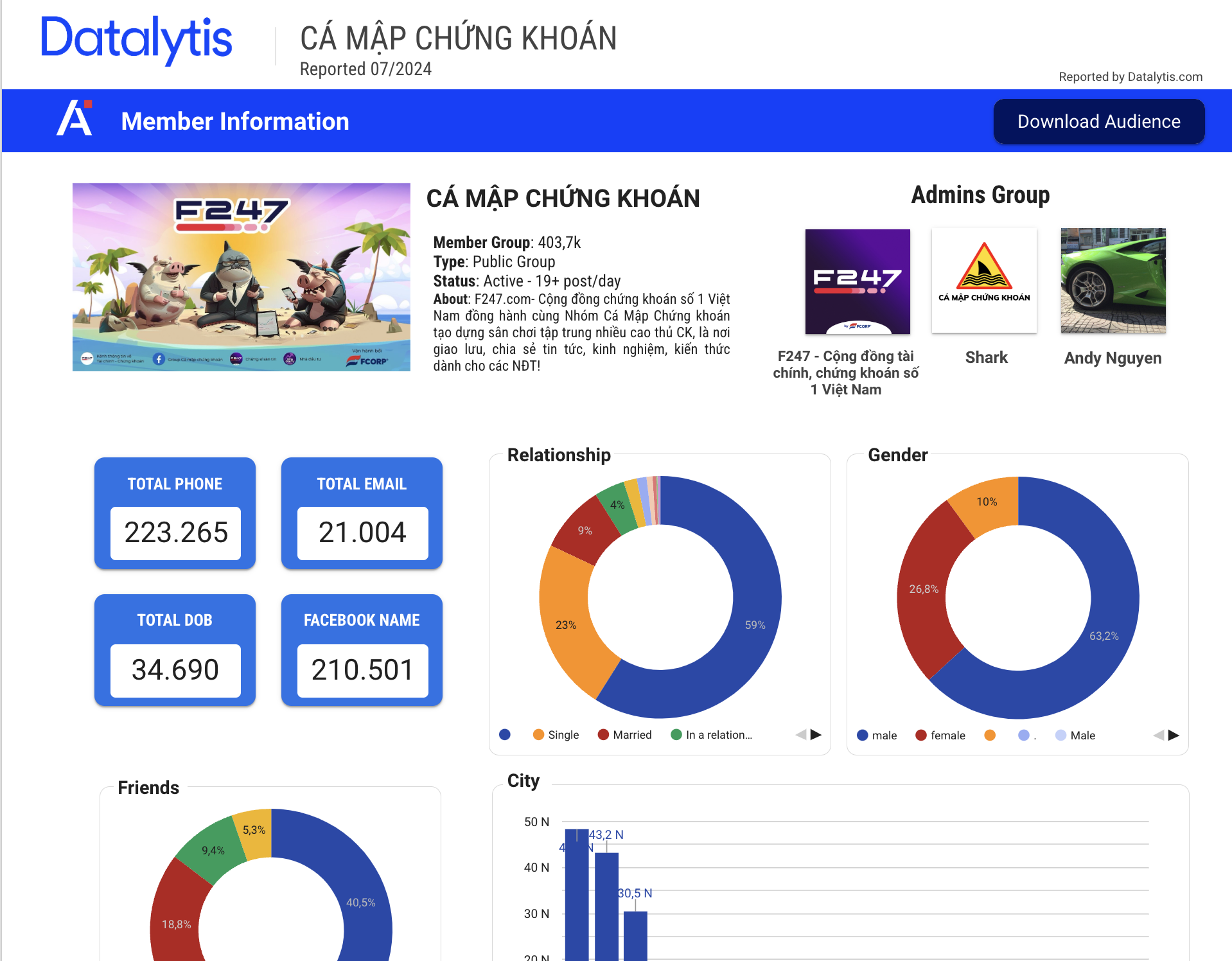Image resolution: width=1232 pixels, height=961 pixels.
Task: Click the 26,8% female donut segment
Action: point(923,589)
